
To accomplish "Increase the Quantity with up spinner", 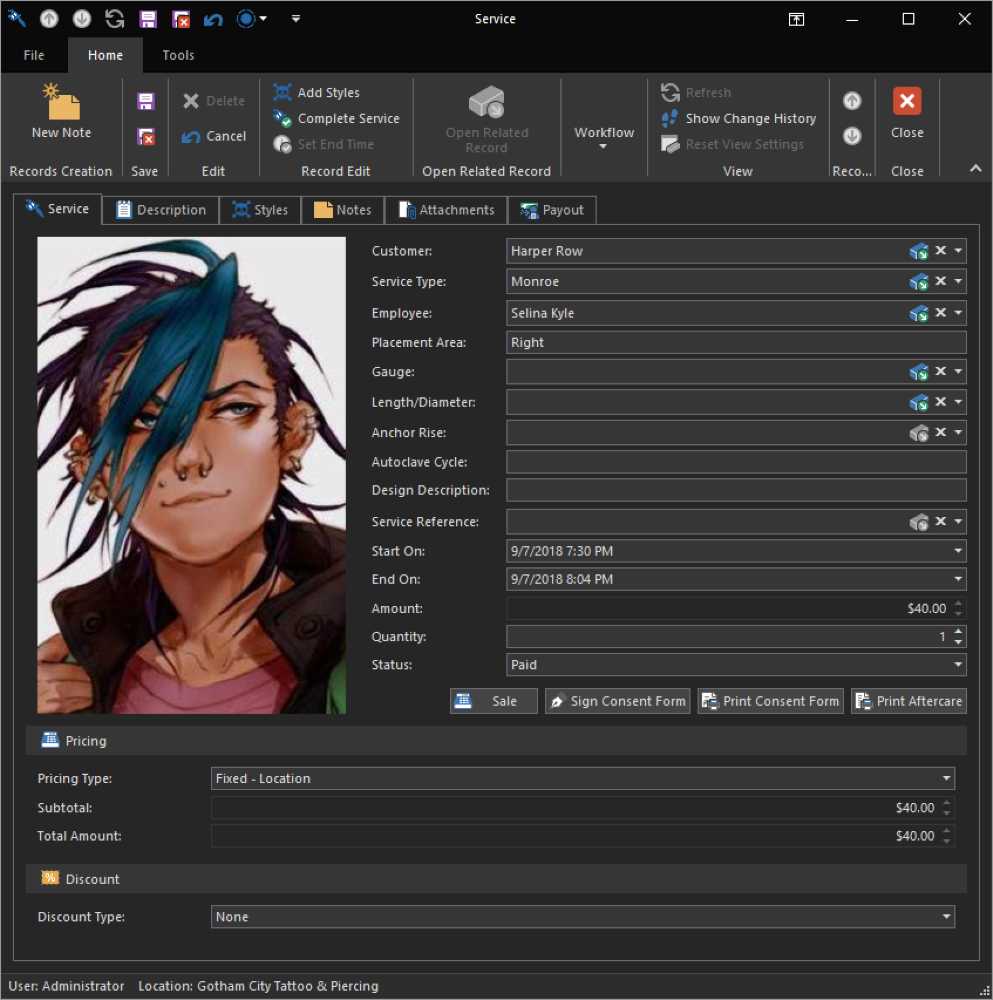I will click(958, 631).
